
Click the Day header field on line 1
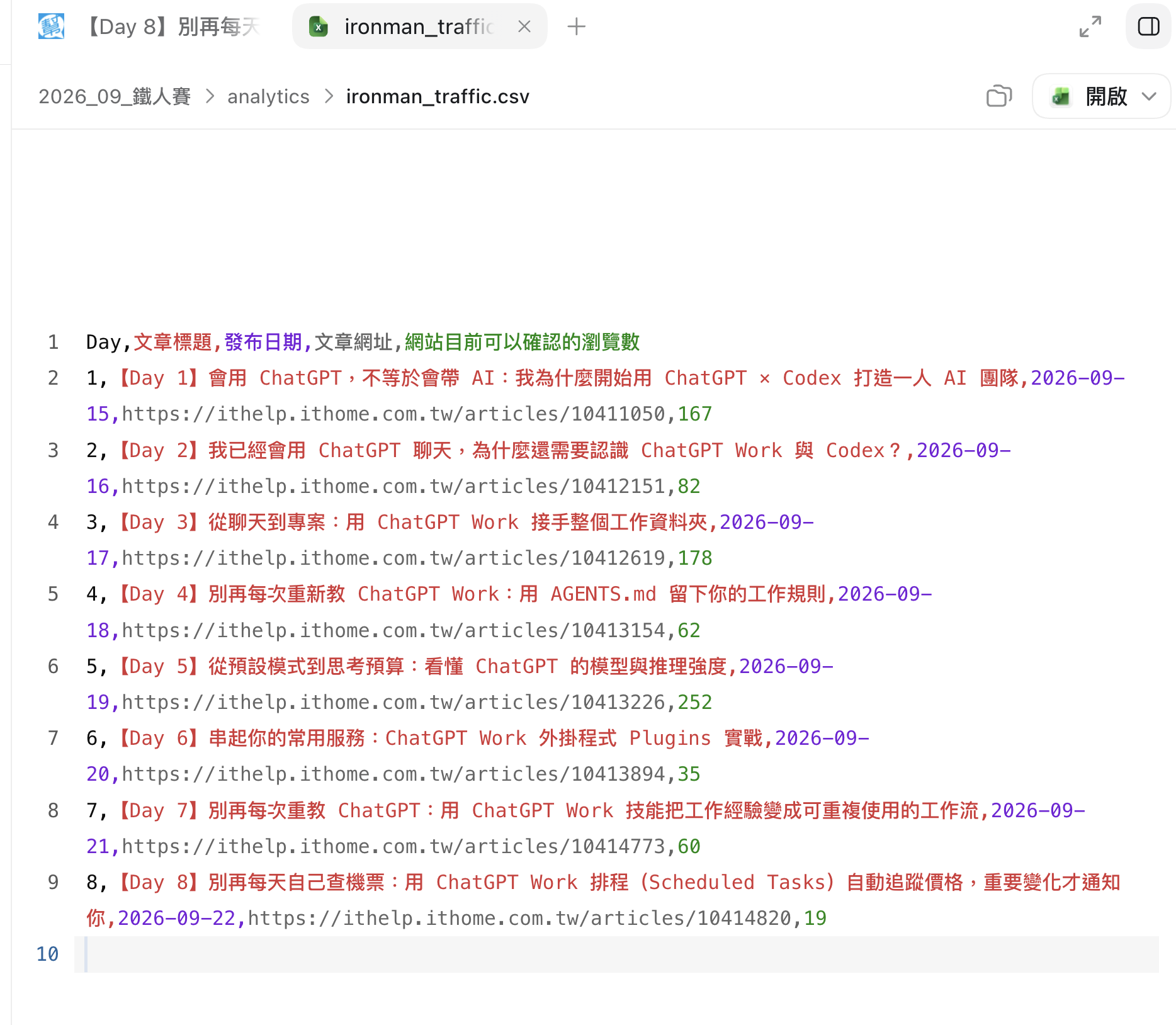pyautogui.click(x=104, y=342)
